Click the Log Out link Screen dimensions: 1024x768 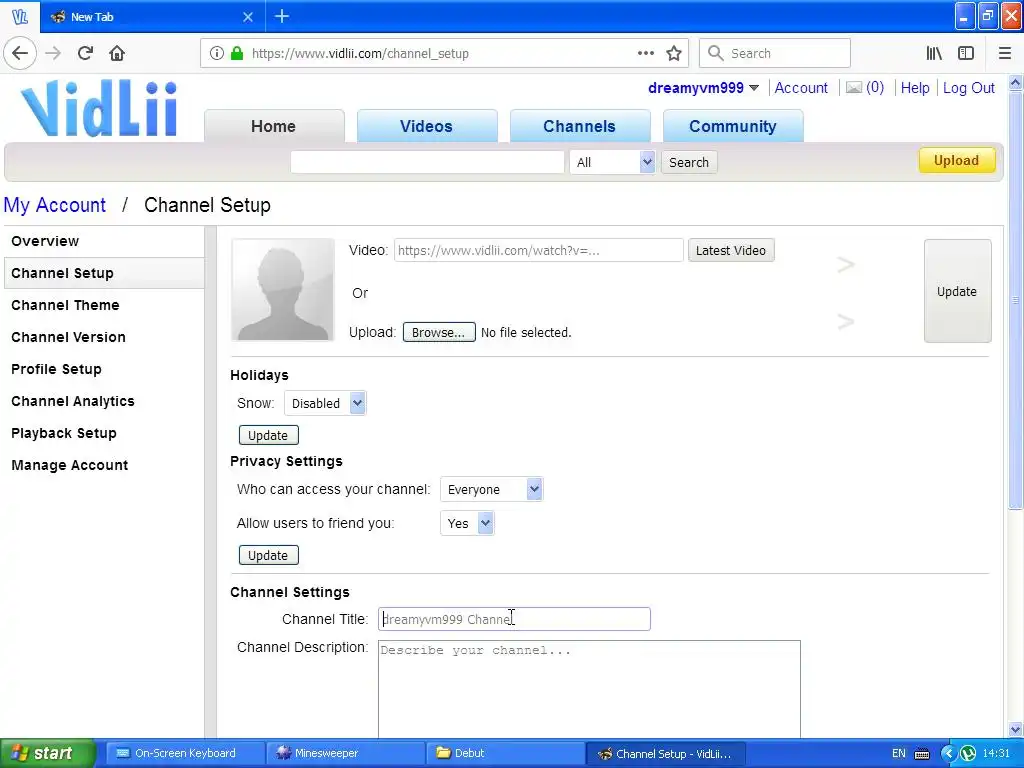[x=968, y=88]
